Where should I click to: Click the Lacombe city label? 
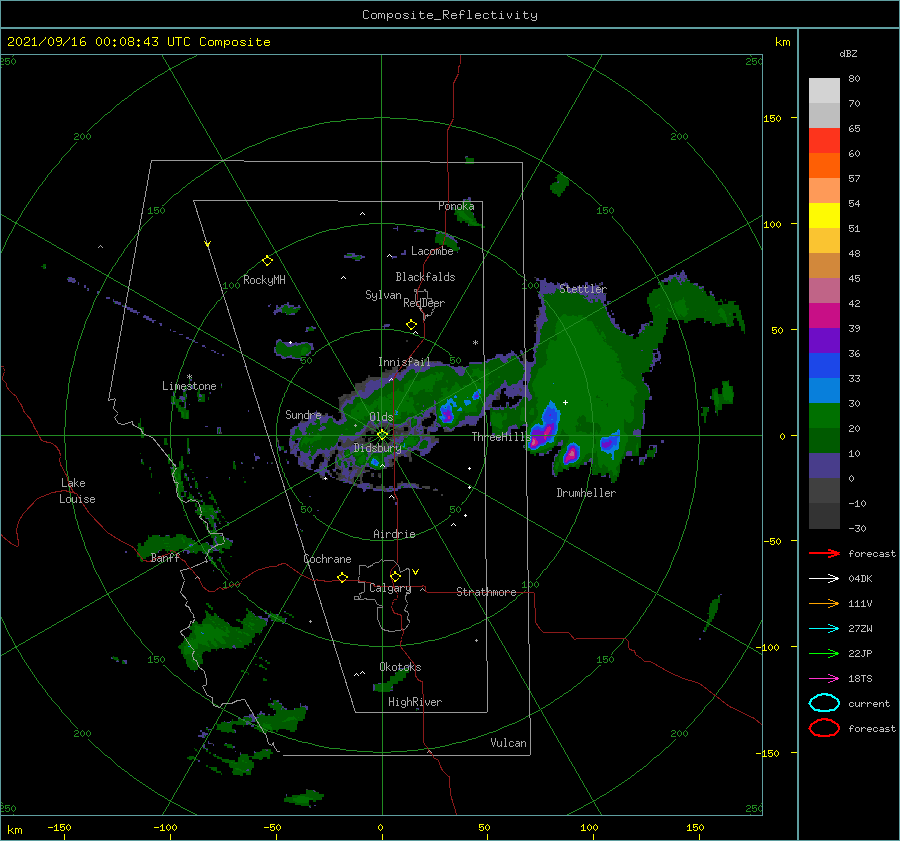tap(432, 251)
